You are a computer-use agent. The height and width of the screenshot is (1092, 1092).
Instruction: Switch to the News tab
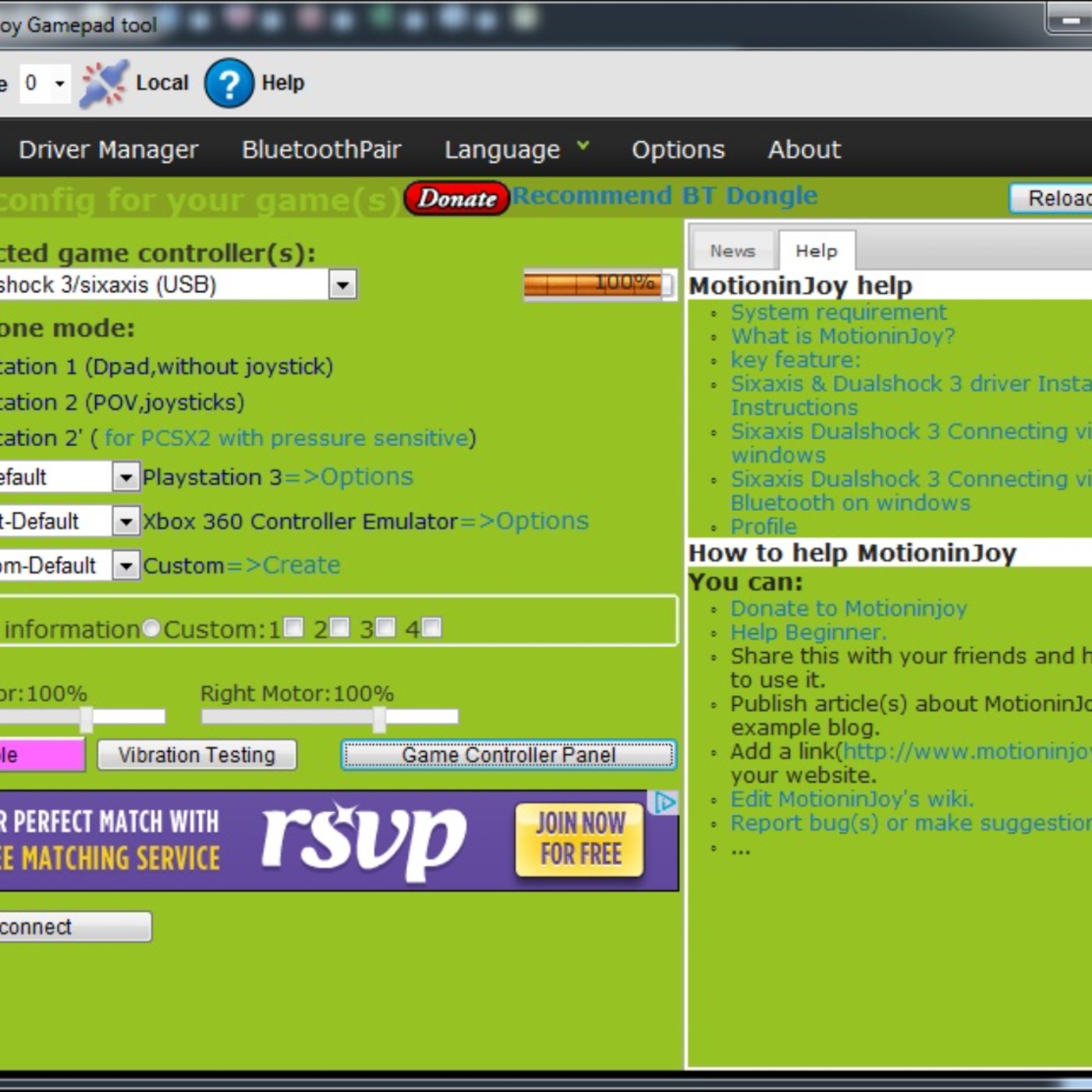[732, 251]
